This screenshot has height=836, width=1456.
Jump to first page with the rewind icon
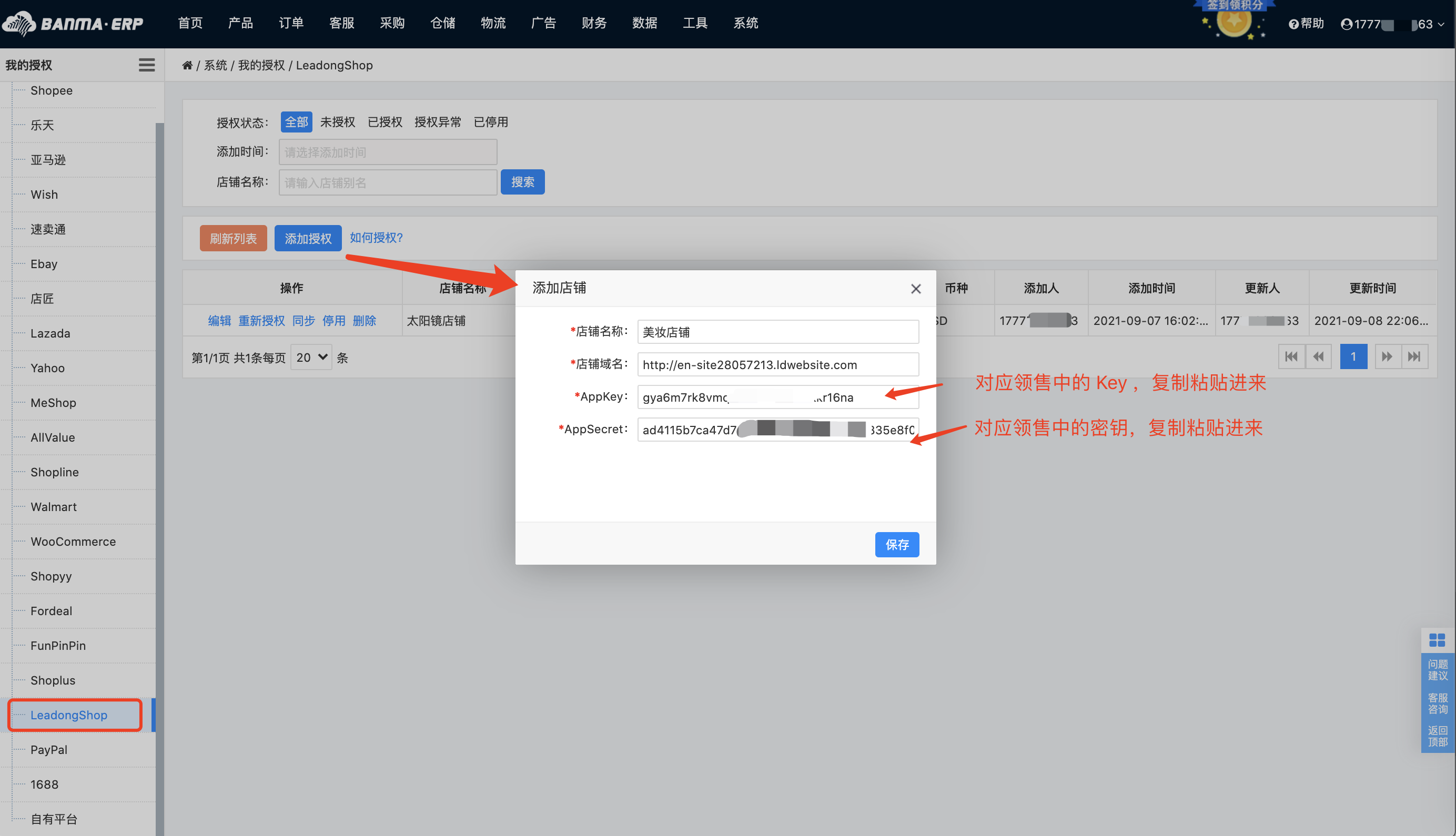1291,356
